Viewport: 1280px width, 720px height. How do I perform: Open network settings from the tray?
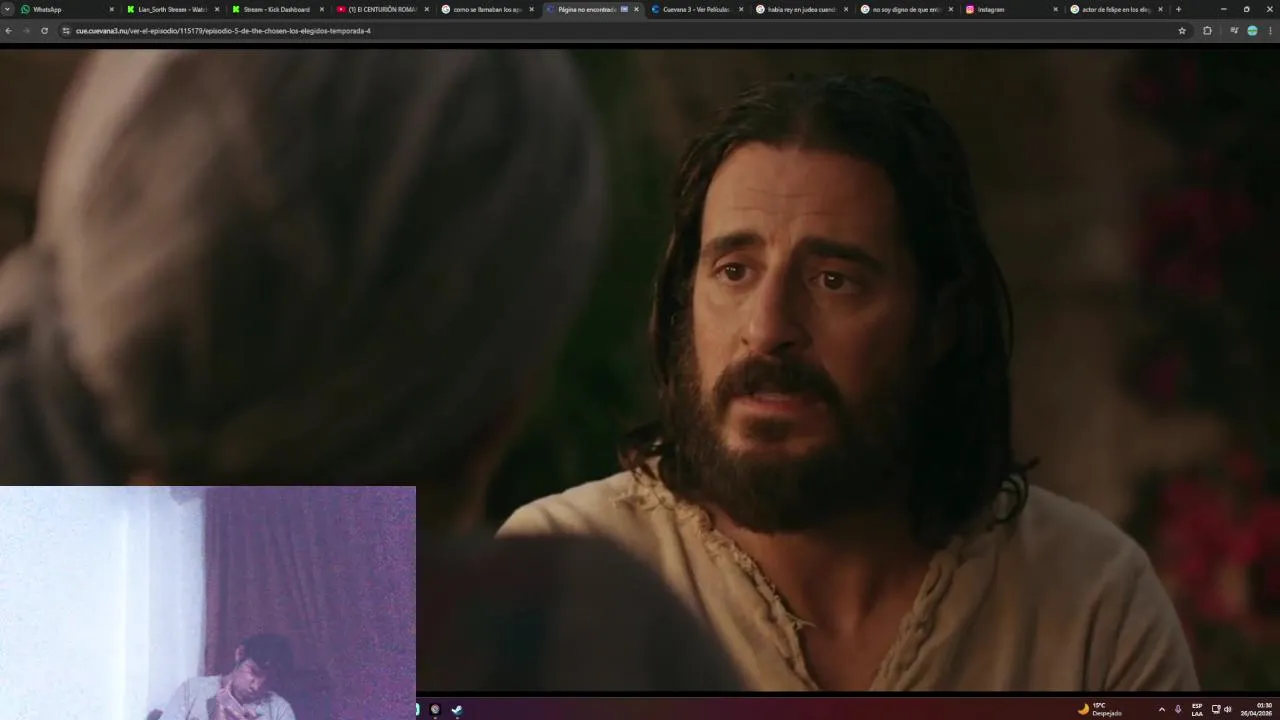1216,709
